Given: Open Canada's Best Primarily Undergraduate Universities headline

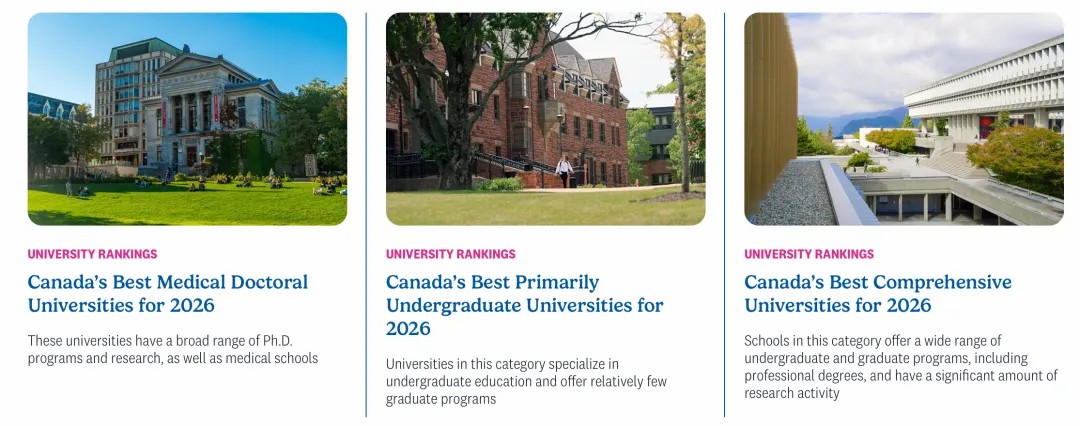Looking at the screenshot, I should tap(524, 305).
